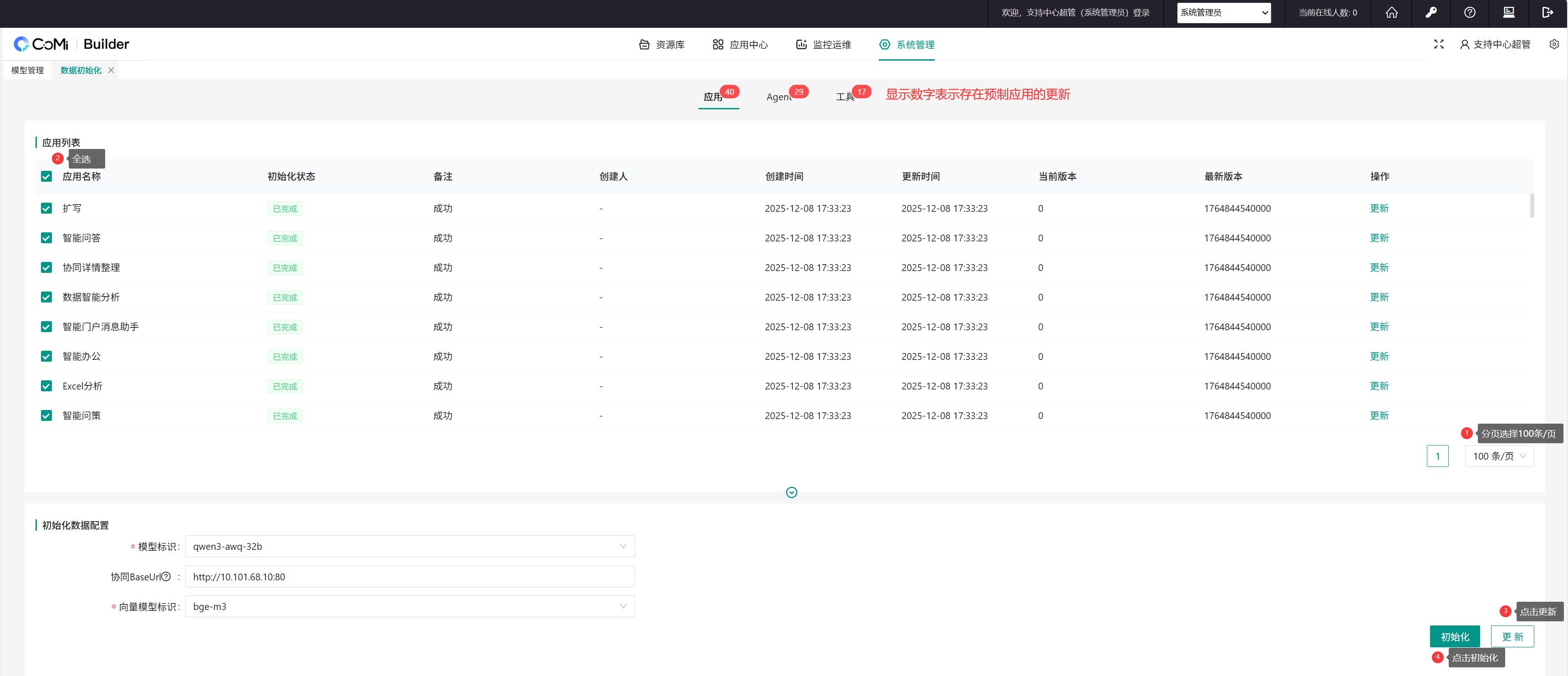The width and height of the screenshot is (1568, 676).
Task: Click the application list vertical scrollbar
Action: pyautogui.click(x=1532, y=206)
